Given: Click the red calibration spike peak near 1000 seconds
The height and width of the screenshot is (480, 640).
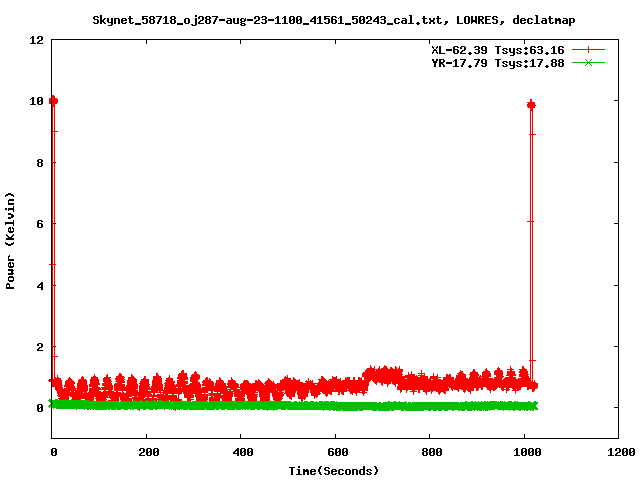Looking at the screenshot, I should [x=531, y=105].
